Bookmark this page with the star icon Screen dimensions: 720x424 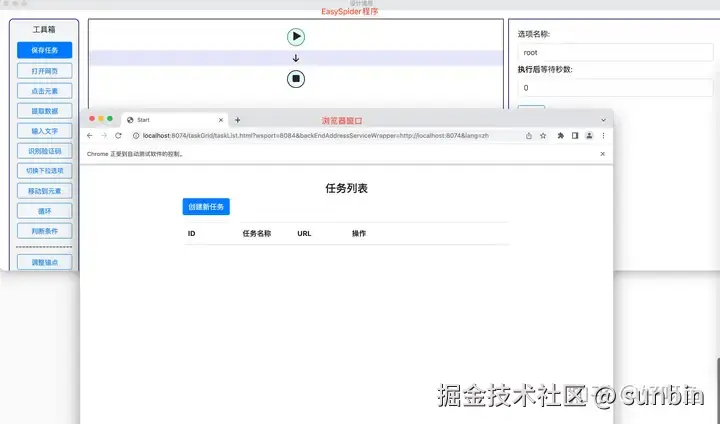[543, 136]
